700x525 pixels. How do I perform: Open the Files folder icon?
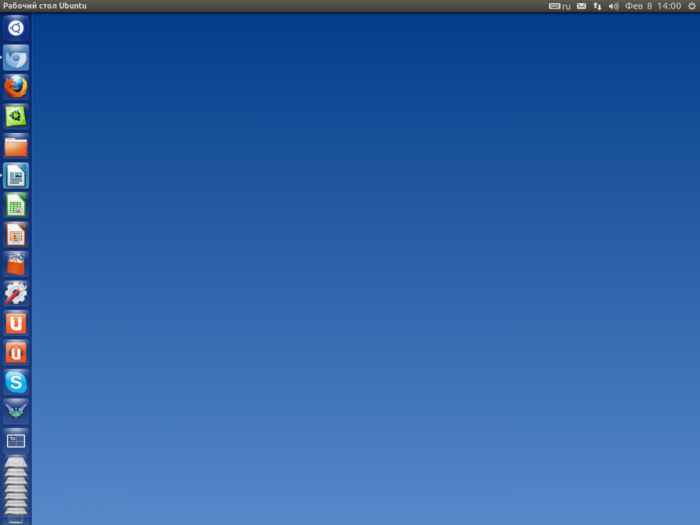pos(16,146)
